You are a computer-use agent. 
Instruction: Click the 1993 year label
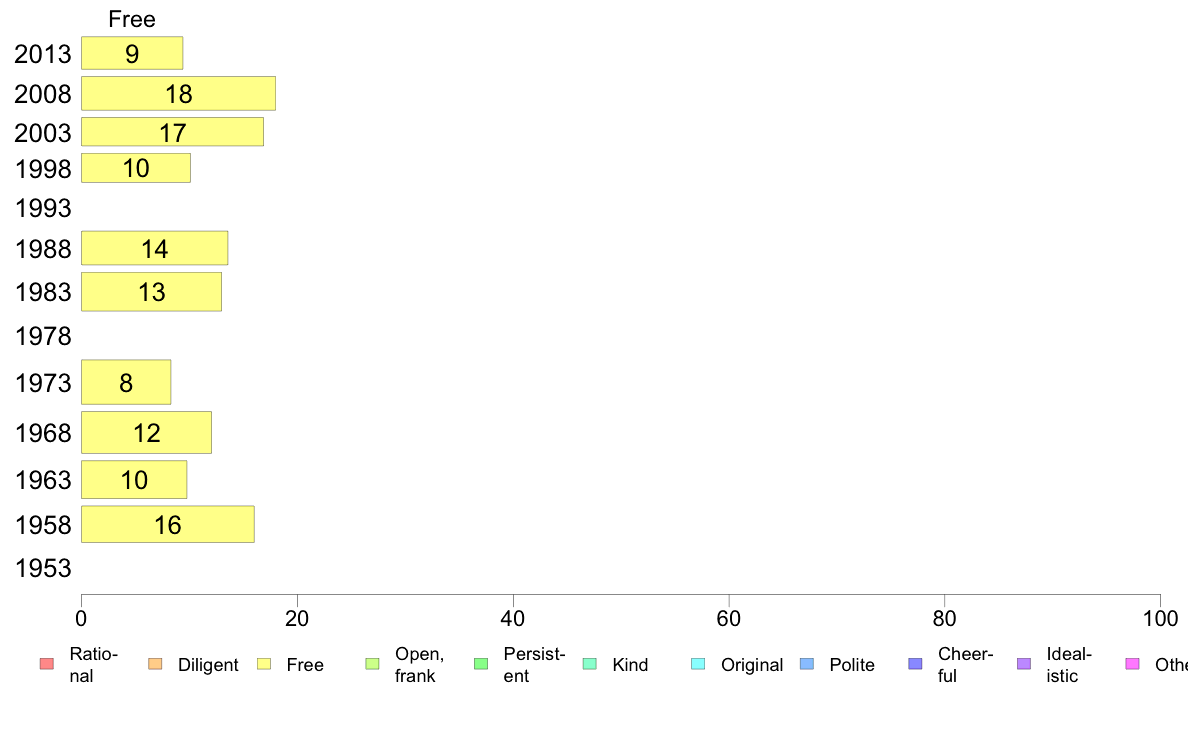tap(43, 208)
